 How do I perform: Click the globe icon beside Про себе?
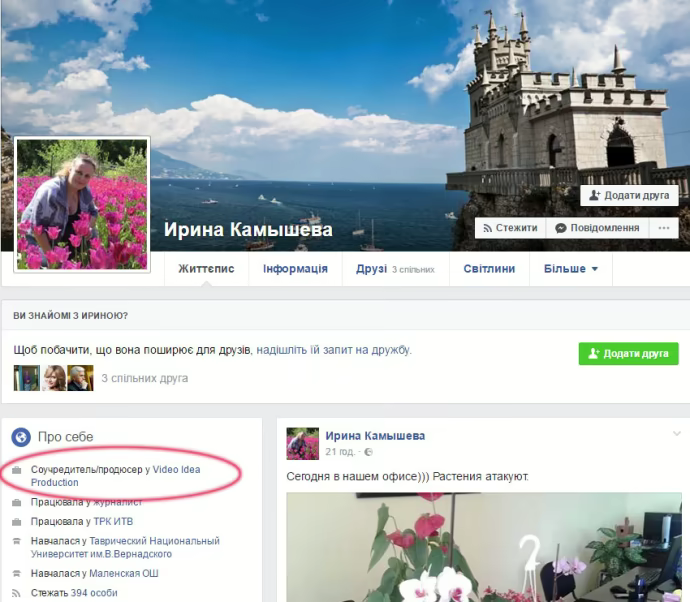pyautogui.click(x=20, y=437)
